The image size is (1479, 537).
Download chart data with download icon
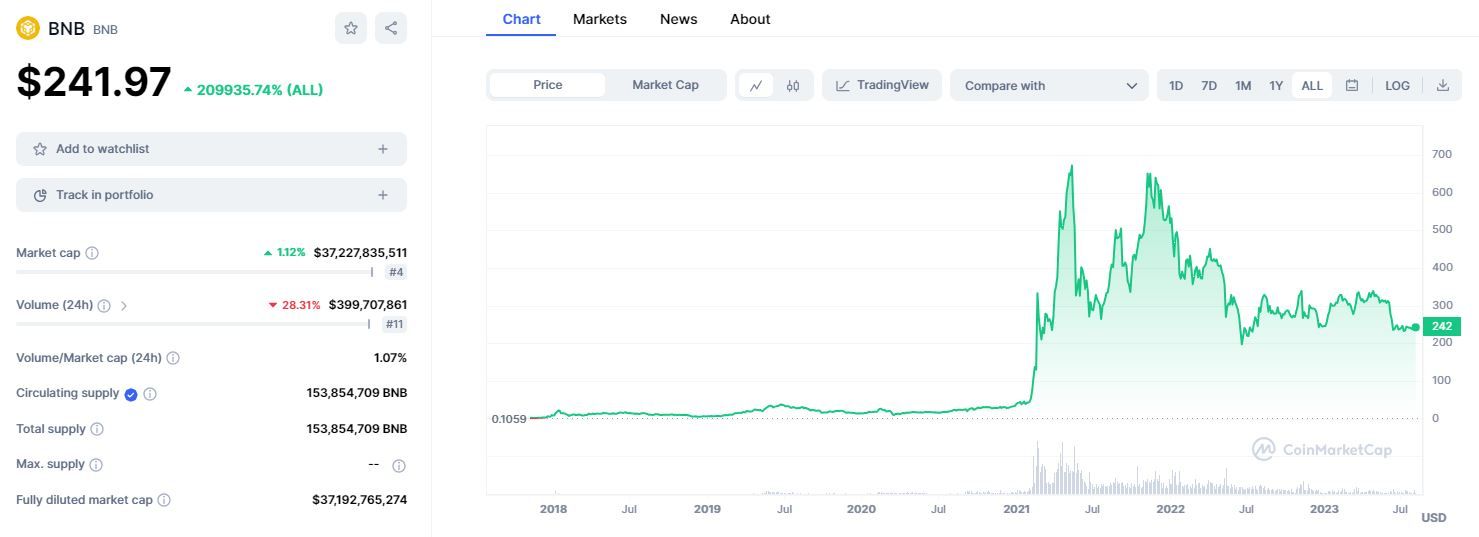tap(1442, 86)
